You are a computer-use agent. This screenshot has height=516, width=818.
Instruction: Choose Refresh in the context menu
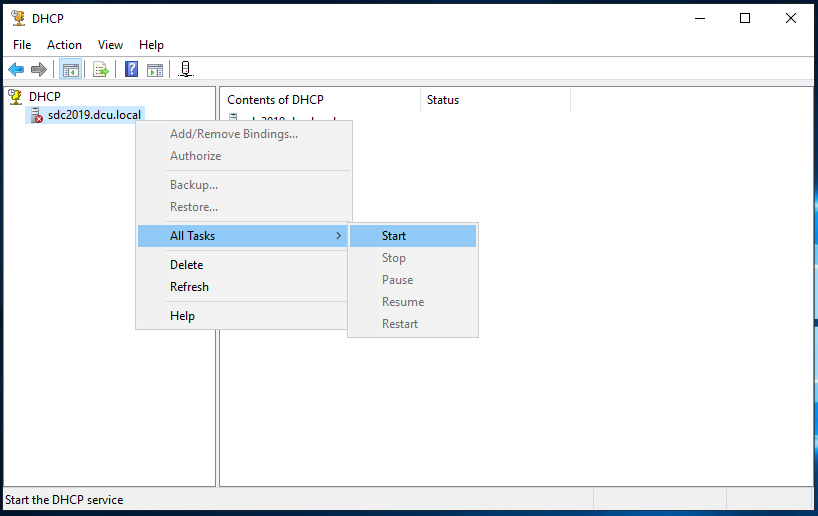pyautogui.click(x=189, y=287)
